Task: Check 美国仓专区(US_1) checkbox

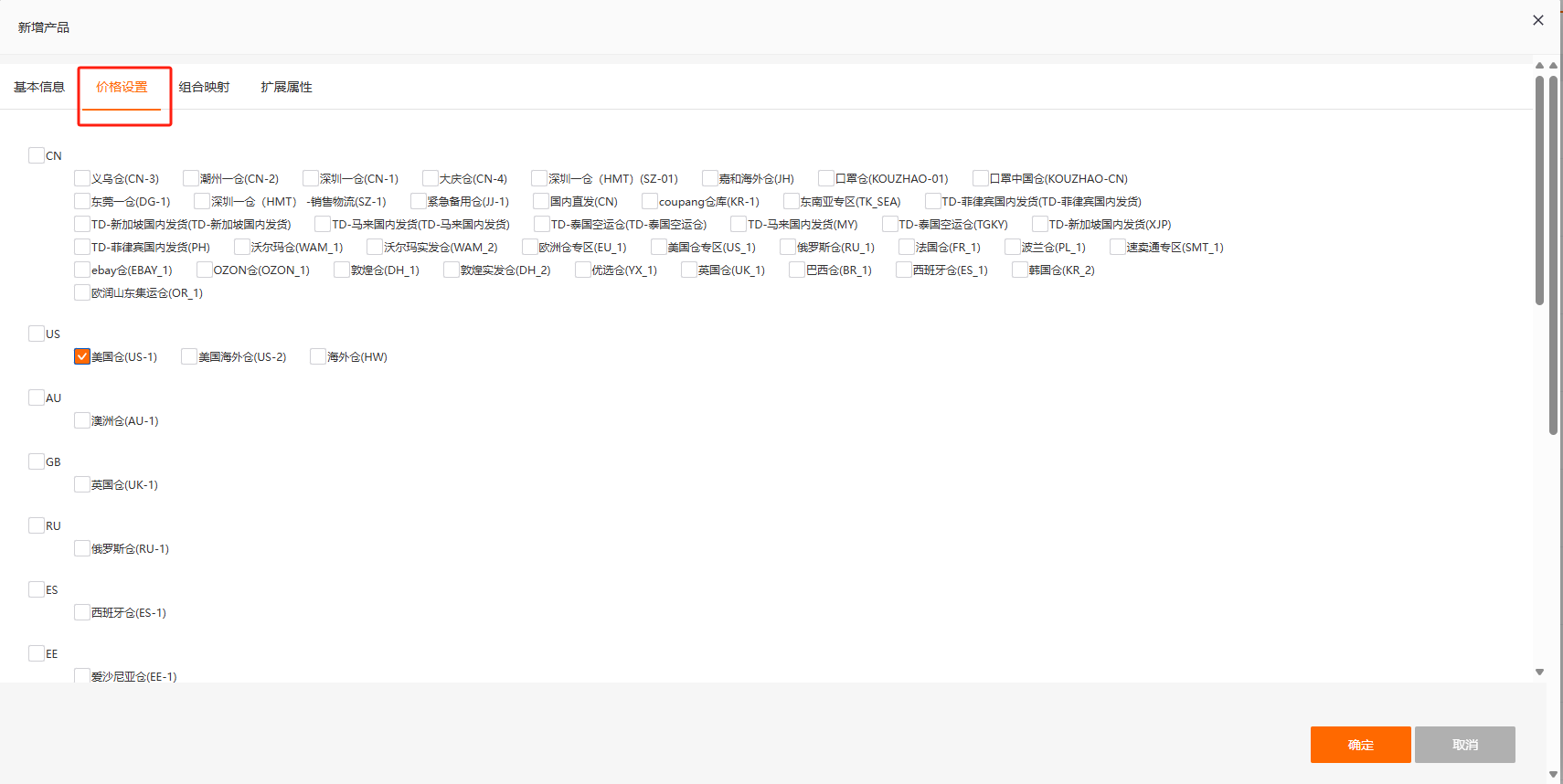Action: [x=659, y=247]
